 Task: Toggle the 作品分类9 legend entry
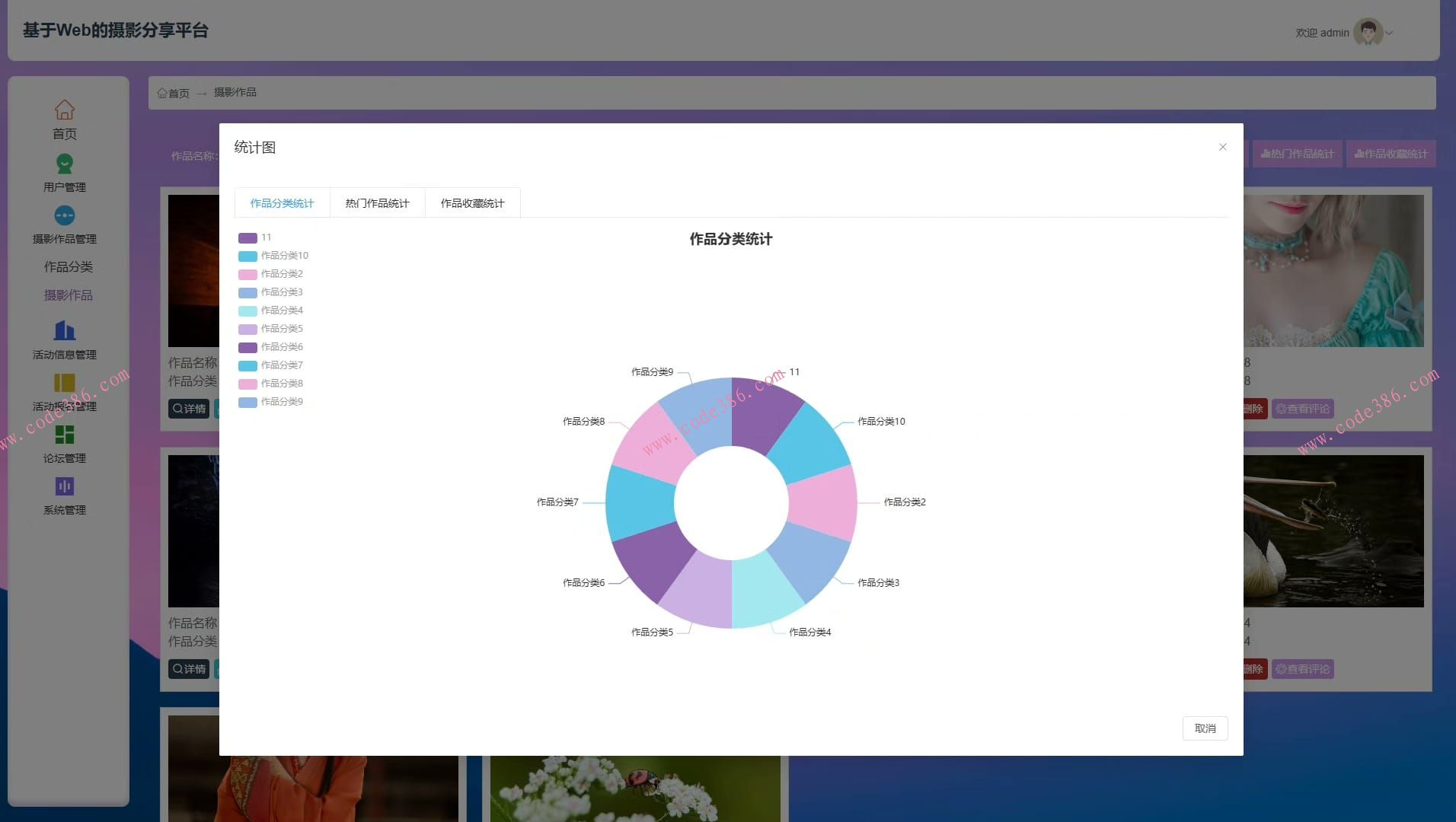pyautogui.click(x=270, y=402)
